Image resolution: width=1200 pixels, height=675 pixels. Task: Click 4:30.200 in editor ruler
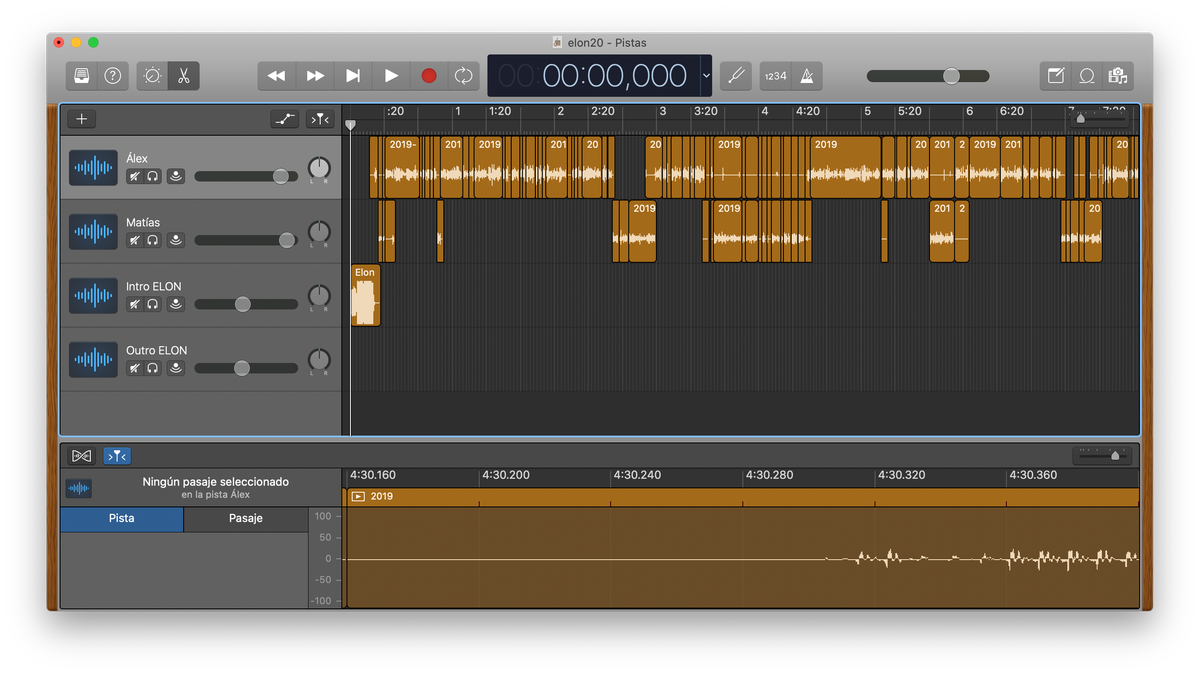pyautogui.click(x=507, y=475)
